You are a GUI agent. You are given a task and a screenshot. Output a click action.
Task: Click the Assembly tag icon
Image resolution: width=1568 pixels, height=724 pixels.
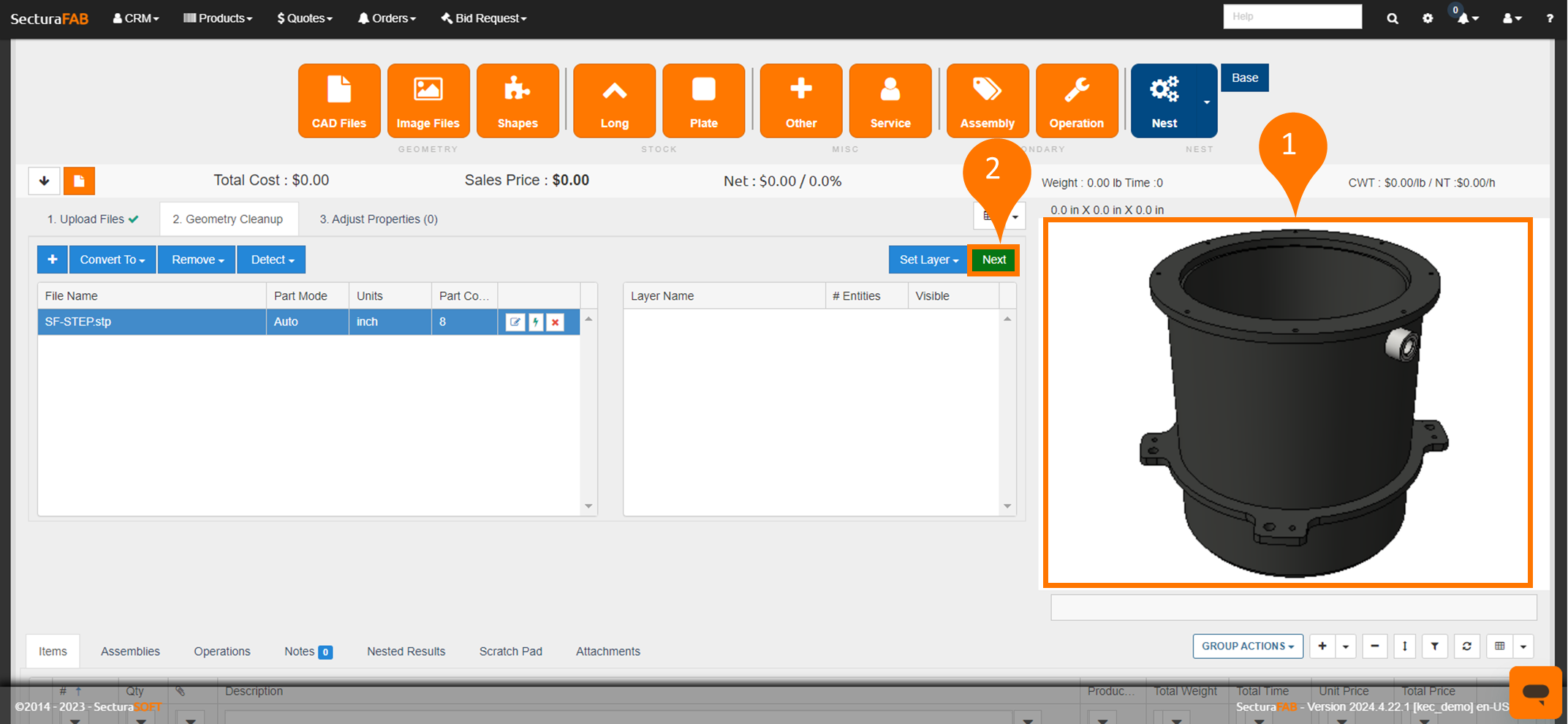tap(987, 101)
